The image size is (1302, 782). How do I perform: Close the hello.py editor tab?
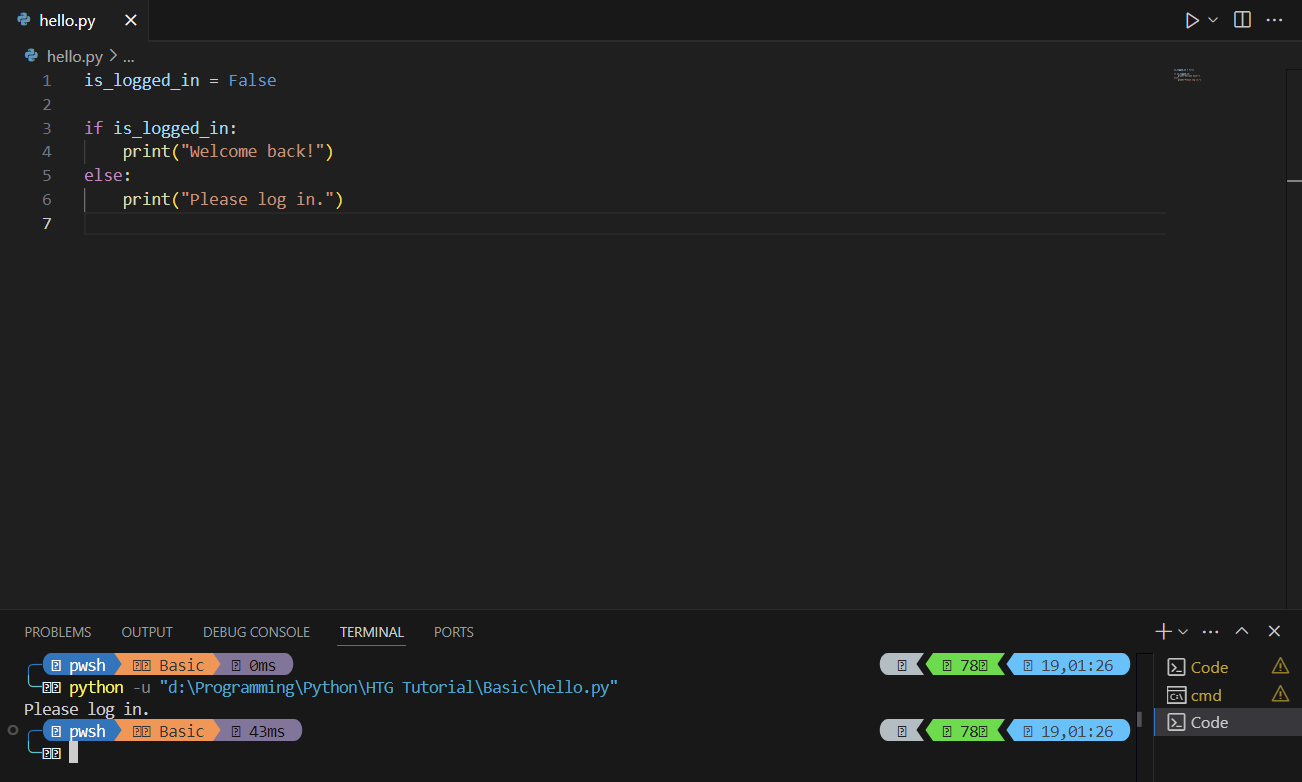(129, 20)
